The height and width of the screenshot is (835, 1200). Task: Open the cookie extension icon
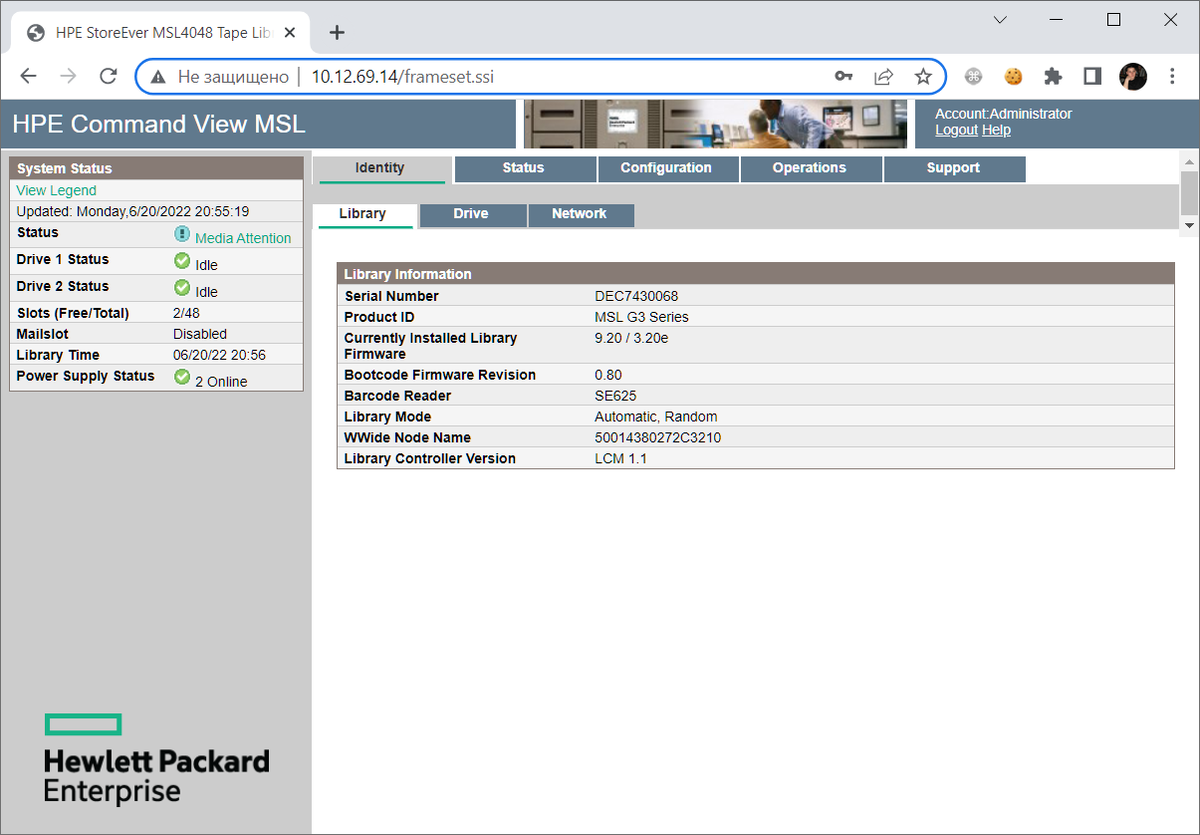click(1013, 76)
